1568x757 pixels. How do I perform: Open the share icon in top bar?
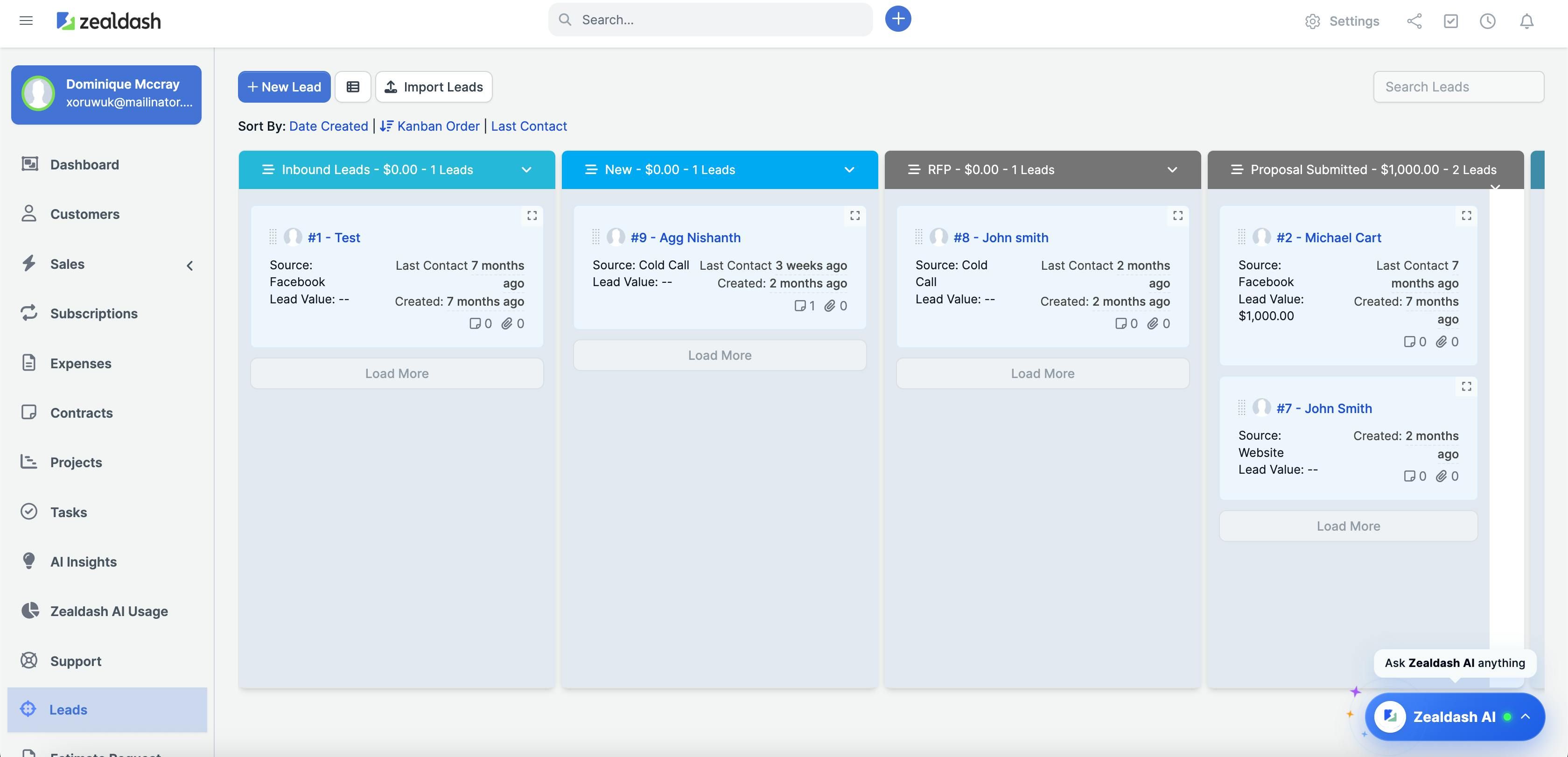tap(1414, 21)
